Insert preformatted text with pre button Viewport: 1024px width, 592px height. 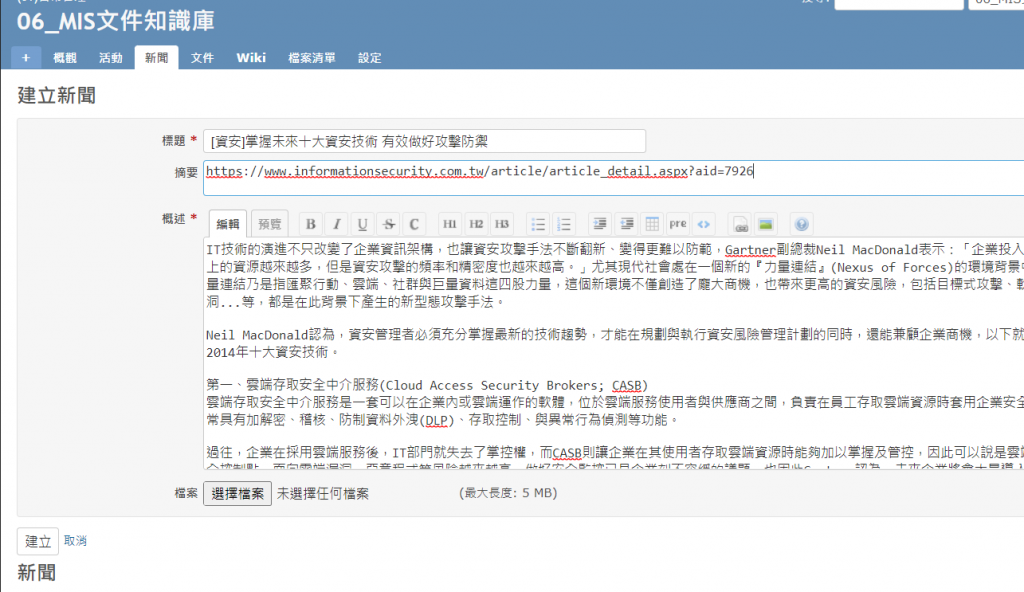pyautogui.click(x=678, y=224)
